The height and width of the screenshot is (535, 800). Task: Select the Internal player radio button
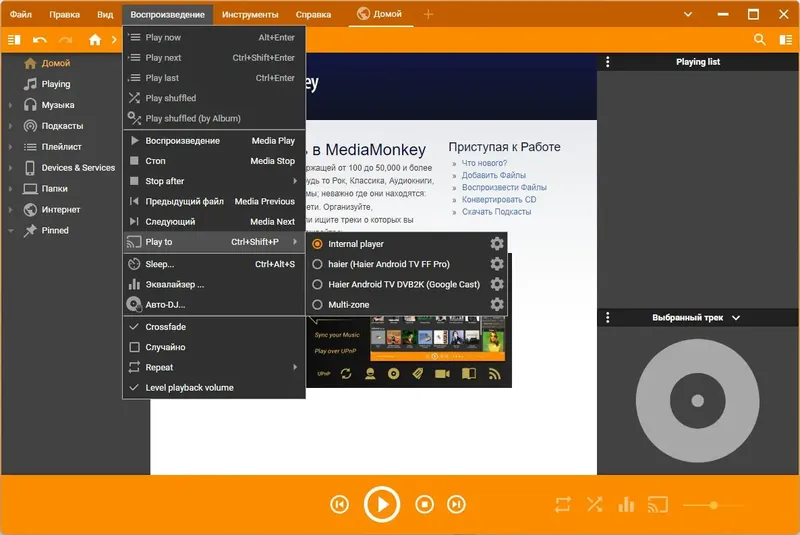(317, 244)
